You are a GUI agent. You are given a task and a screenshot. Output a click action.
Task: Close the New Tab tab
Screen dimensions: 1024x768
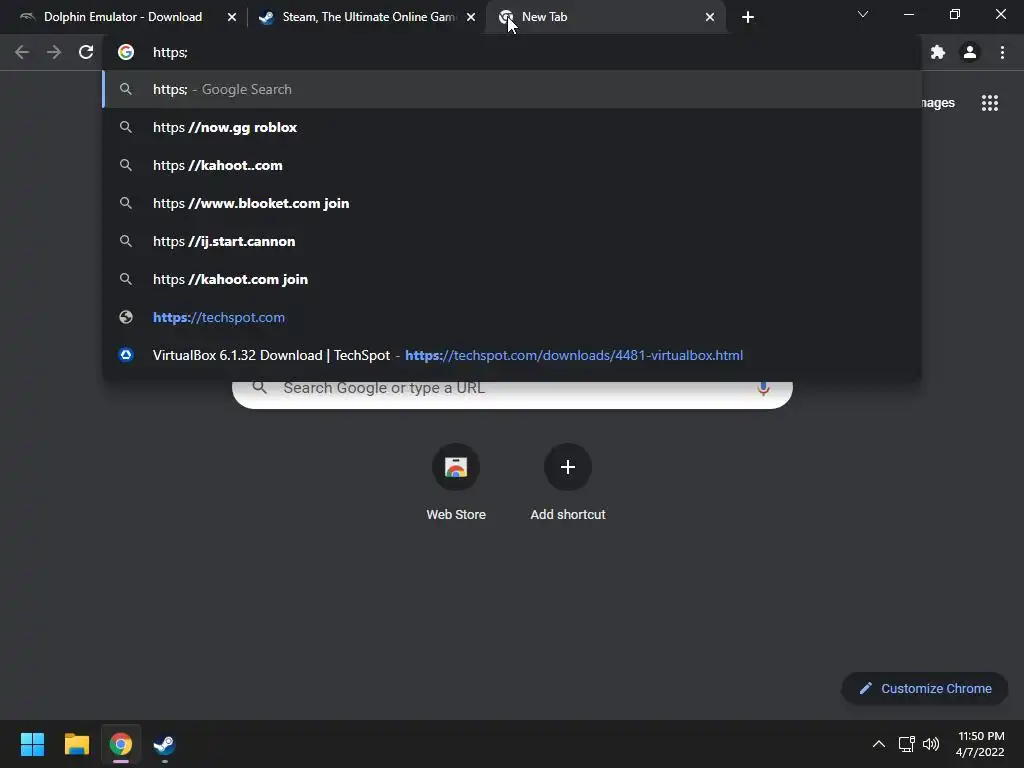pos(710,17)
